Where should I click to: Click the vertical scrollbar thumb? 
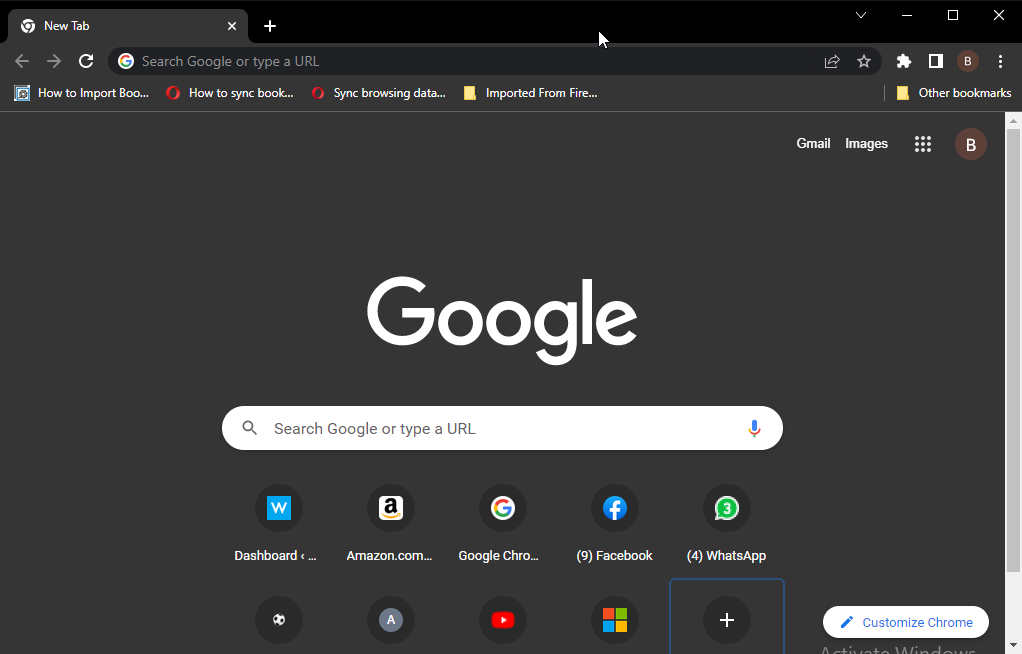click(1013, 351)
